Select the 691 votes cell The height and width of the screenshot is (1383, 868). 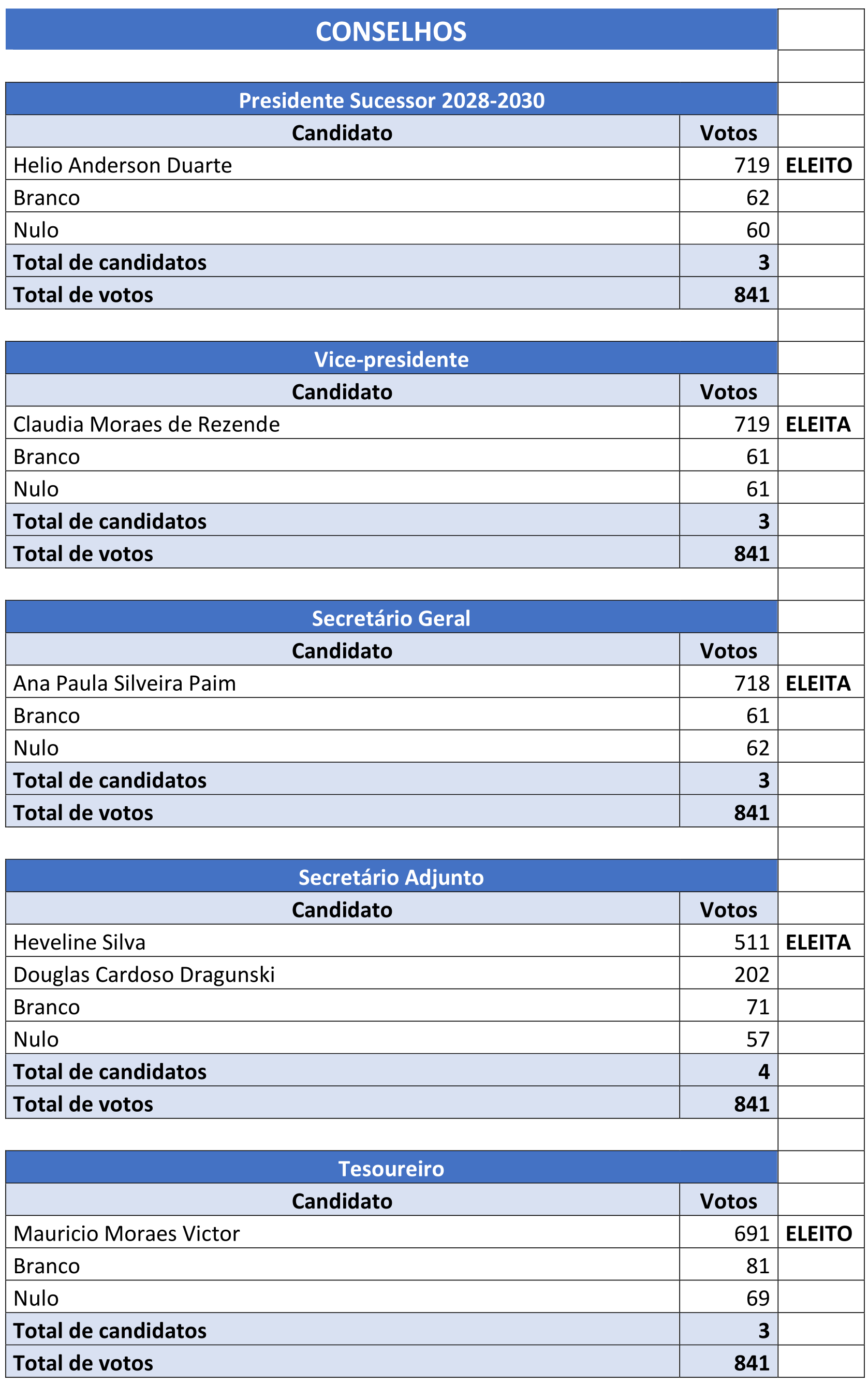751,1234
